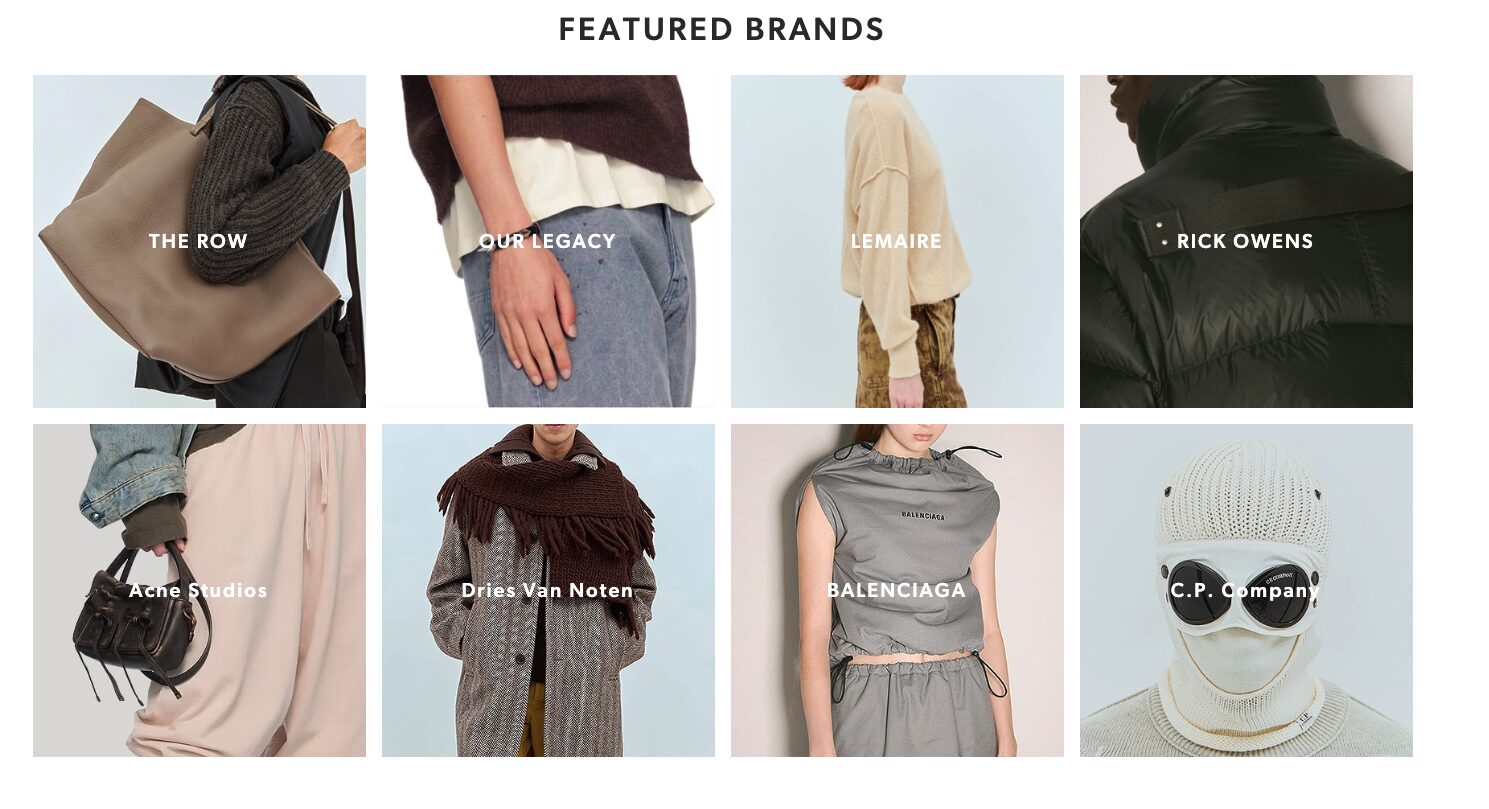This screenshot has width=1489, height=809.
Task: Open the RICK OWENS brand label
Action: click(x=1245, y=241)
